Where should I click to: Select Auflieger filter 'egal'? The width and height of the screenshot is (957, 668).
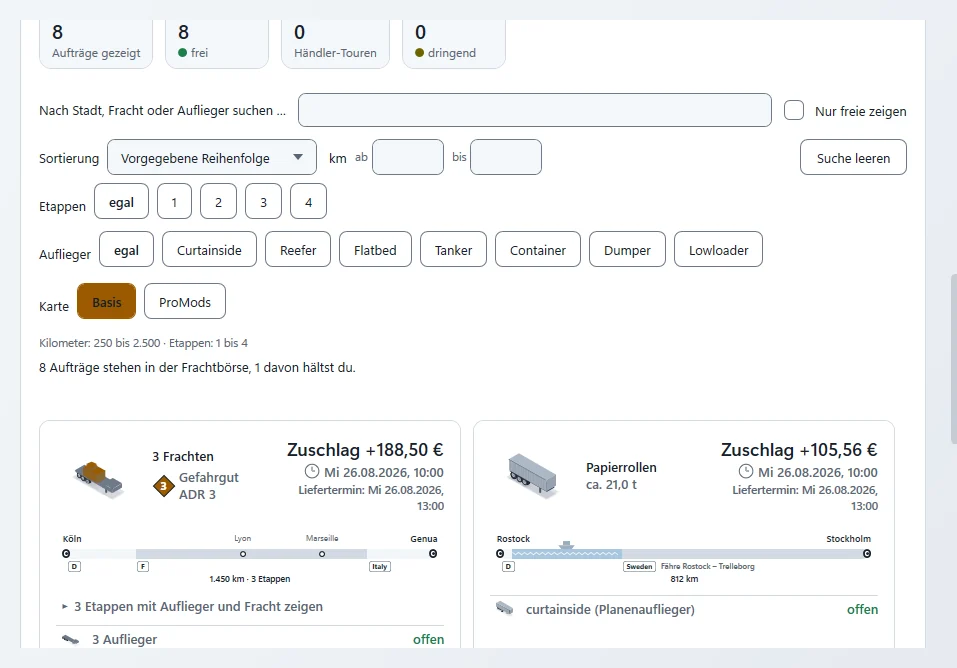coord(126,249)
